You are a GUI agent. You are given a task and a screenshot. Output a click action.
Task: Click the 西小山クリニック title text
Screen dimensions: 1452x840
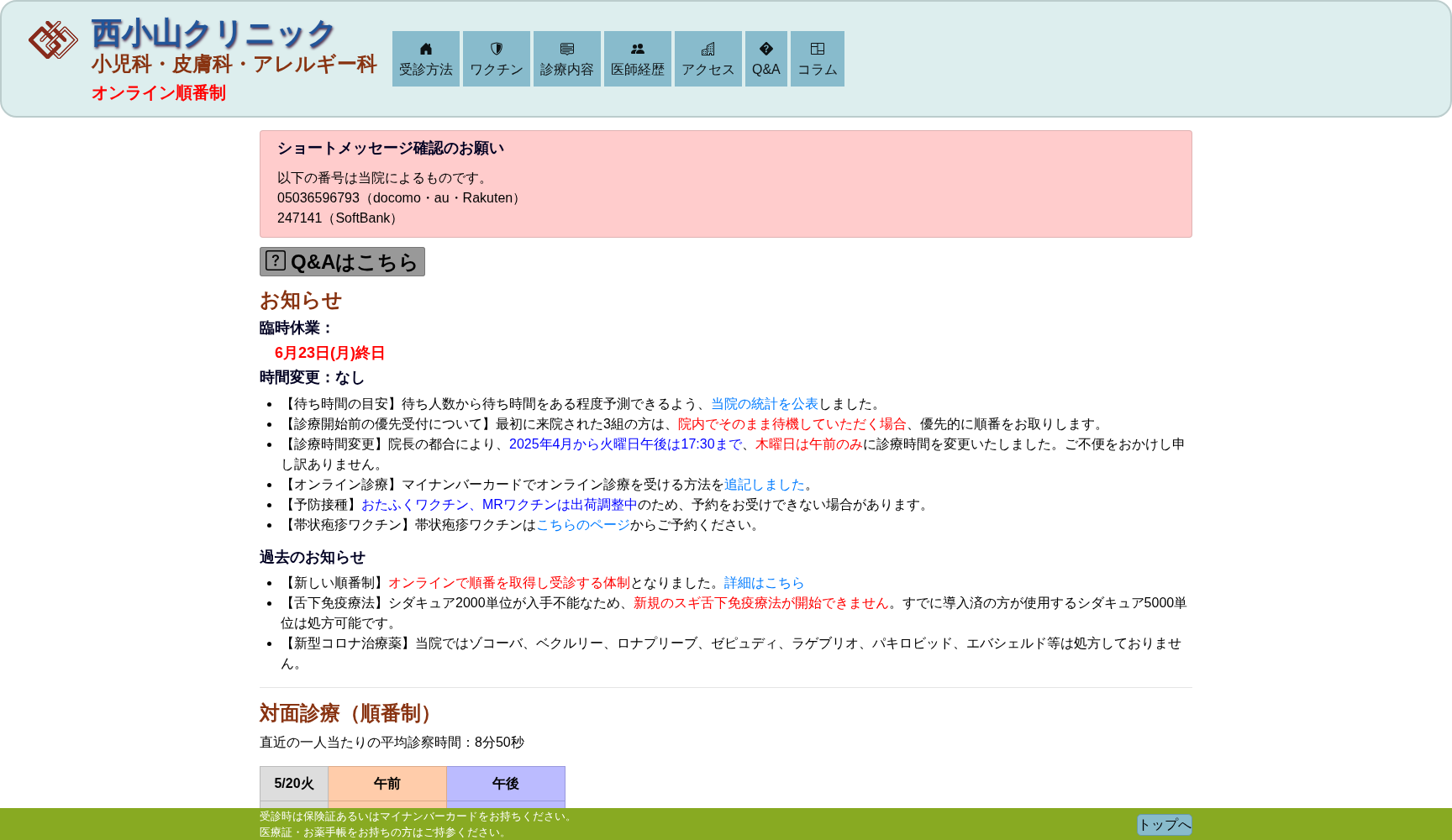tap(213, 34)
